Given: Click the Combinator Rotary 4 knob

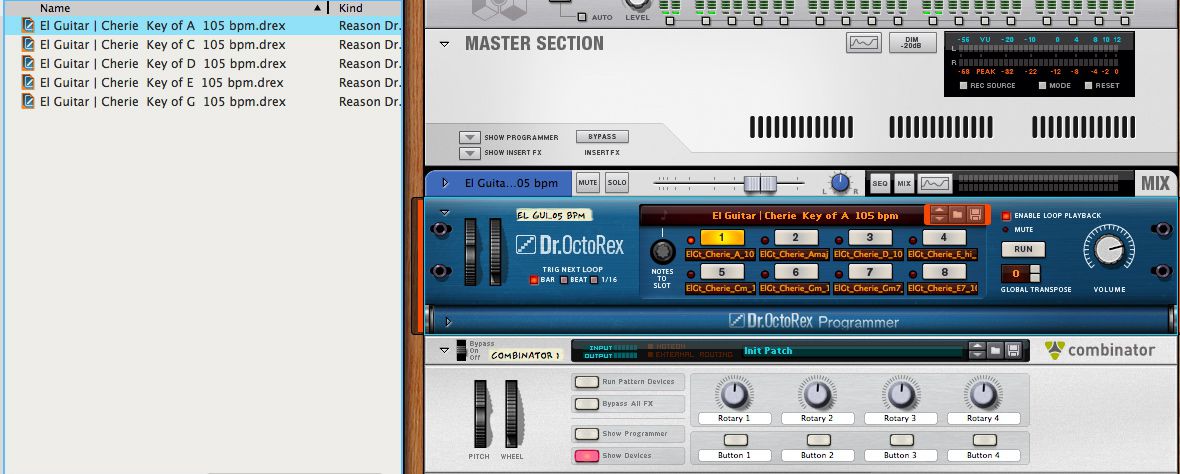Looking at the screenshot, I should [x=984, y=393].
